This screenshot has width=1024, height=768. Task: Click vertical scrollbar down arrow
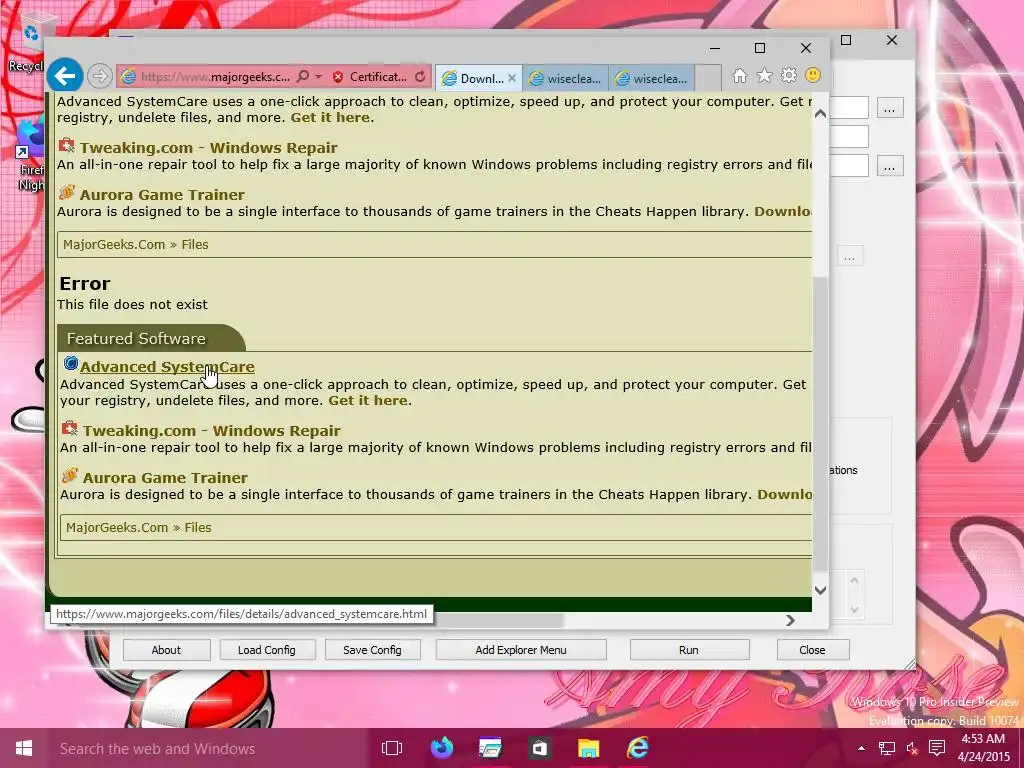click(820, 590)
